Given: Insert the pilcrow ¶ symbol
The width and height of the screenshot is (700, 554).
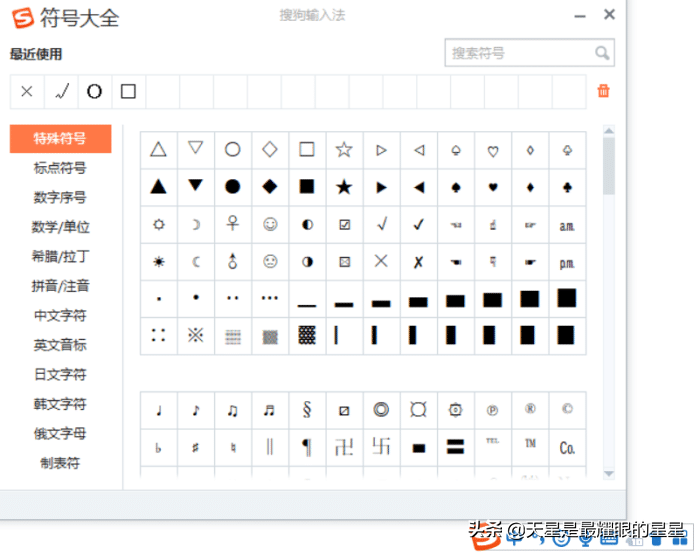Looking at the screenshot, I should coord(307,447).
